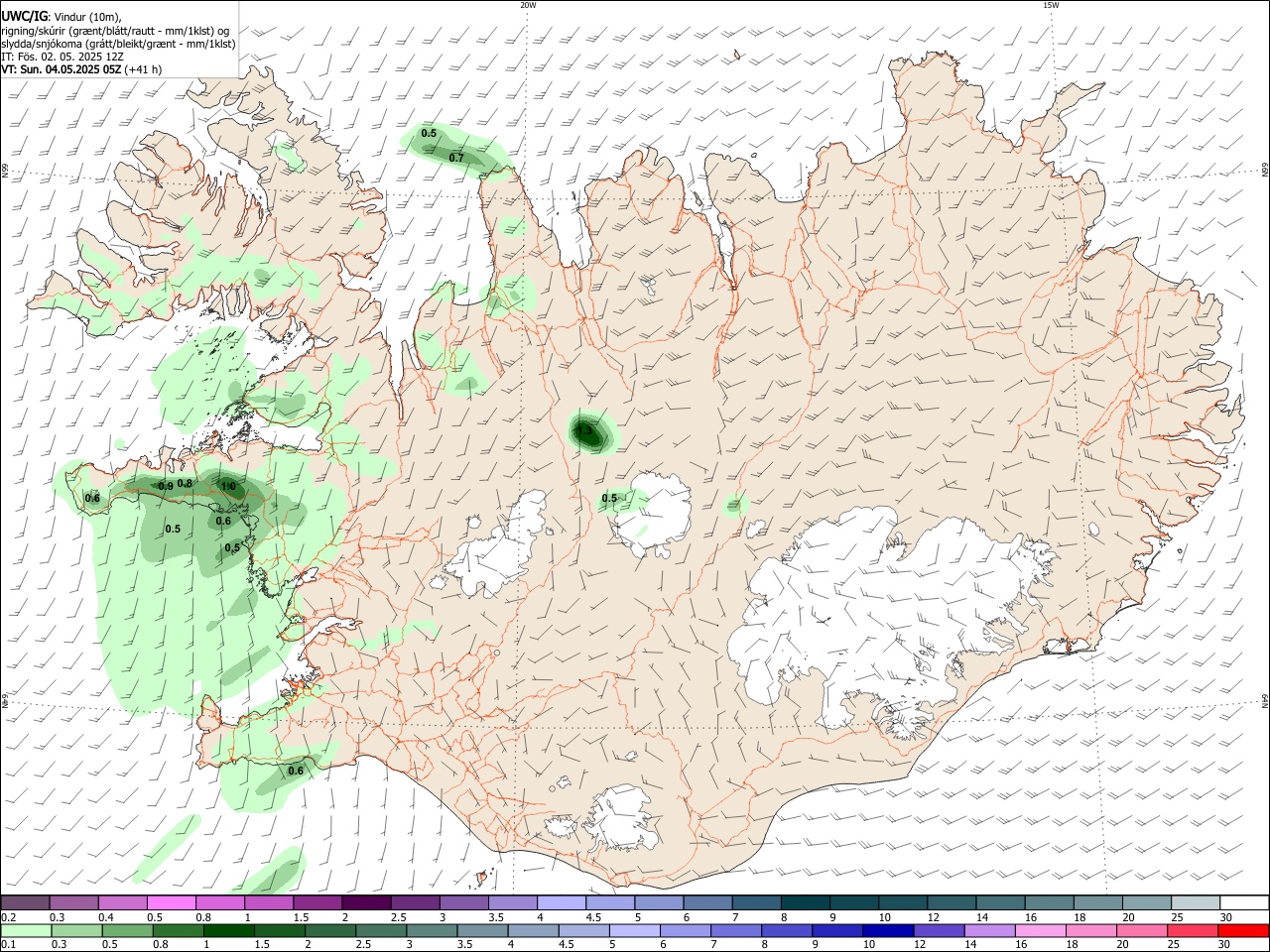Click the 'rigning/skúrir' legend description line
The image size is (1270, 952).
(115, 31)
